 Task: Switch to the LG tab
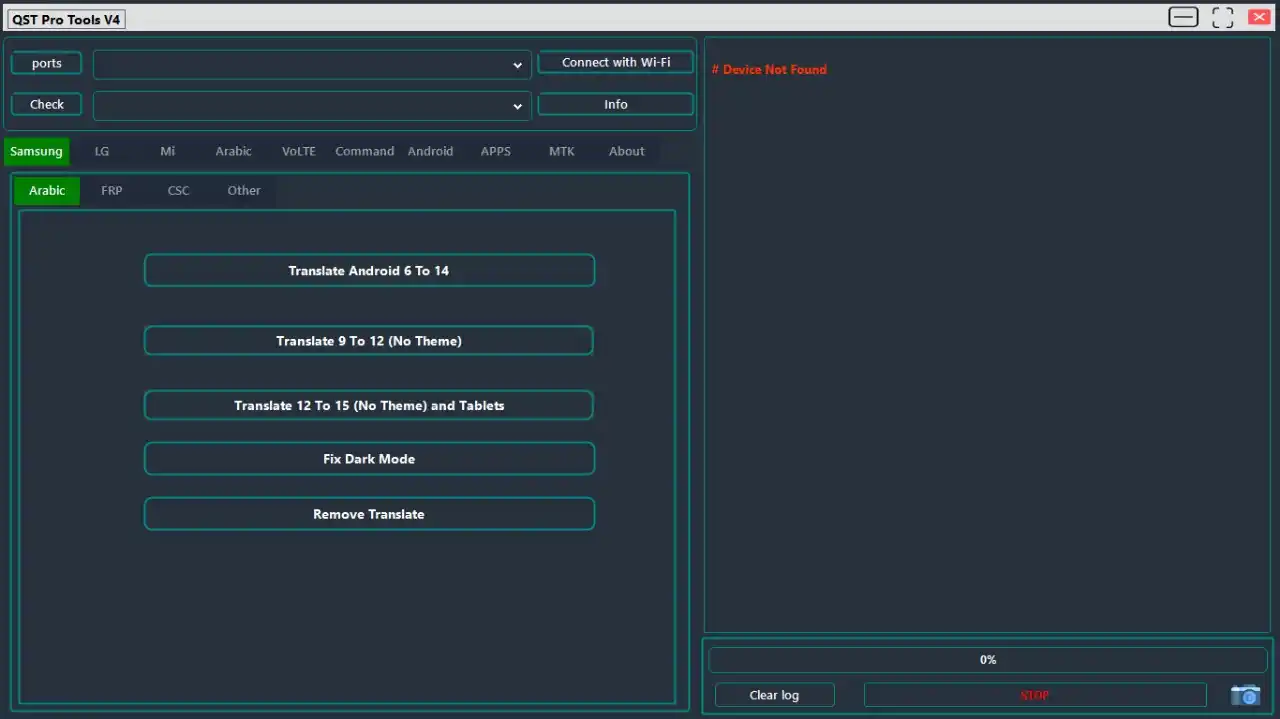102,151
